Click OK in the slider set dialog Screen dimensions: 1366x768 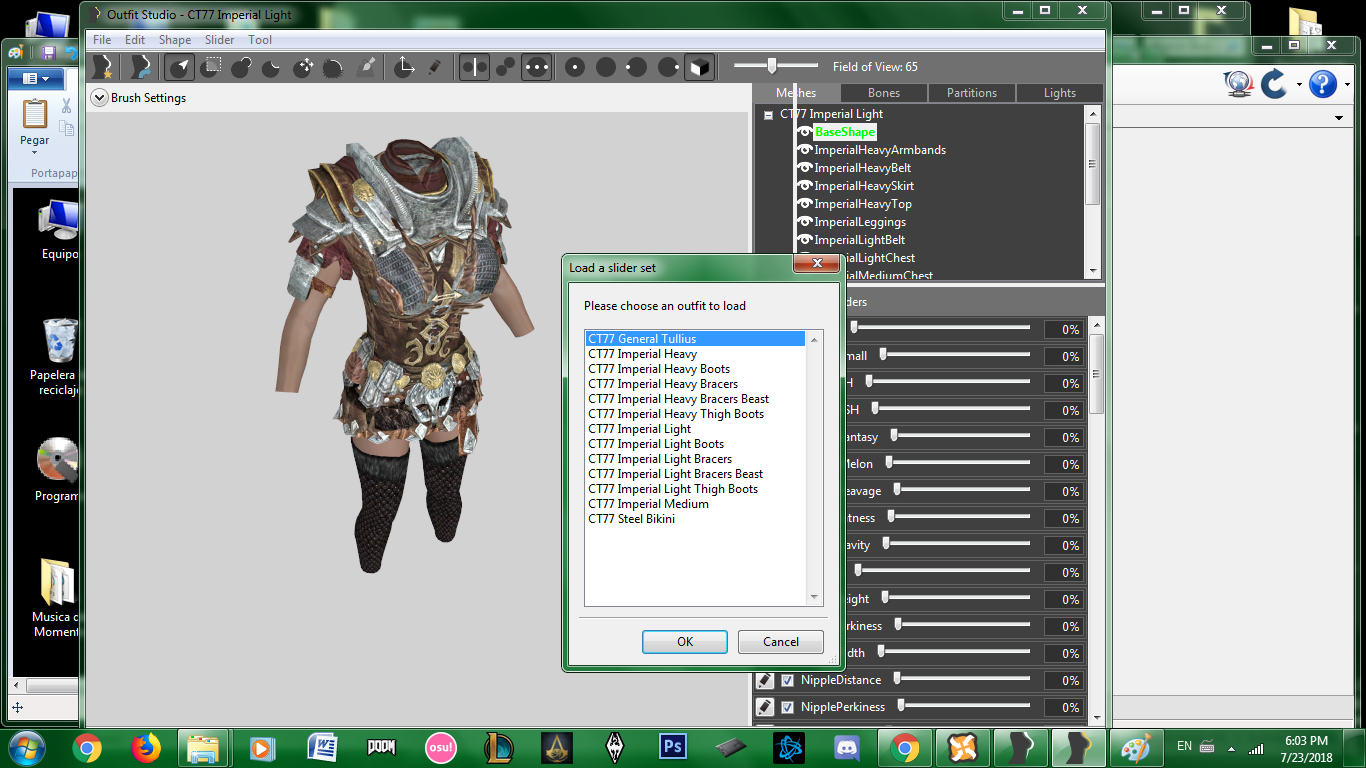point(685,642)
